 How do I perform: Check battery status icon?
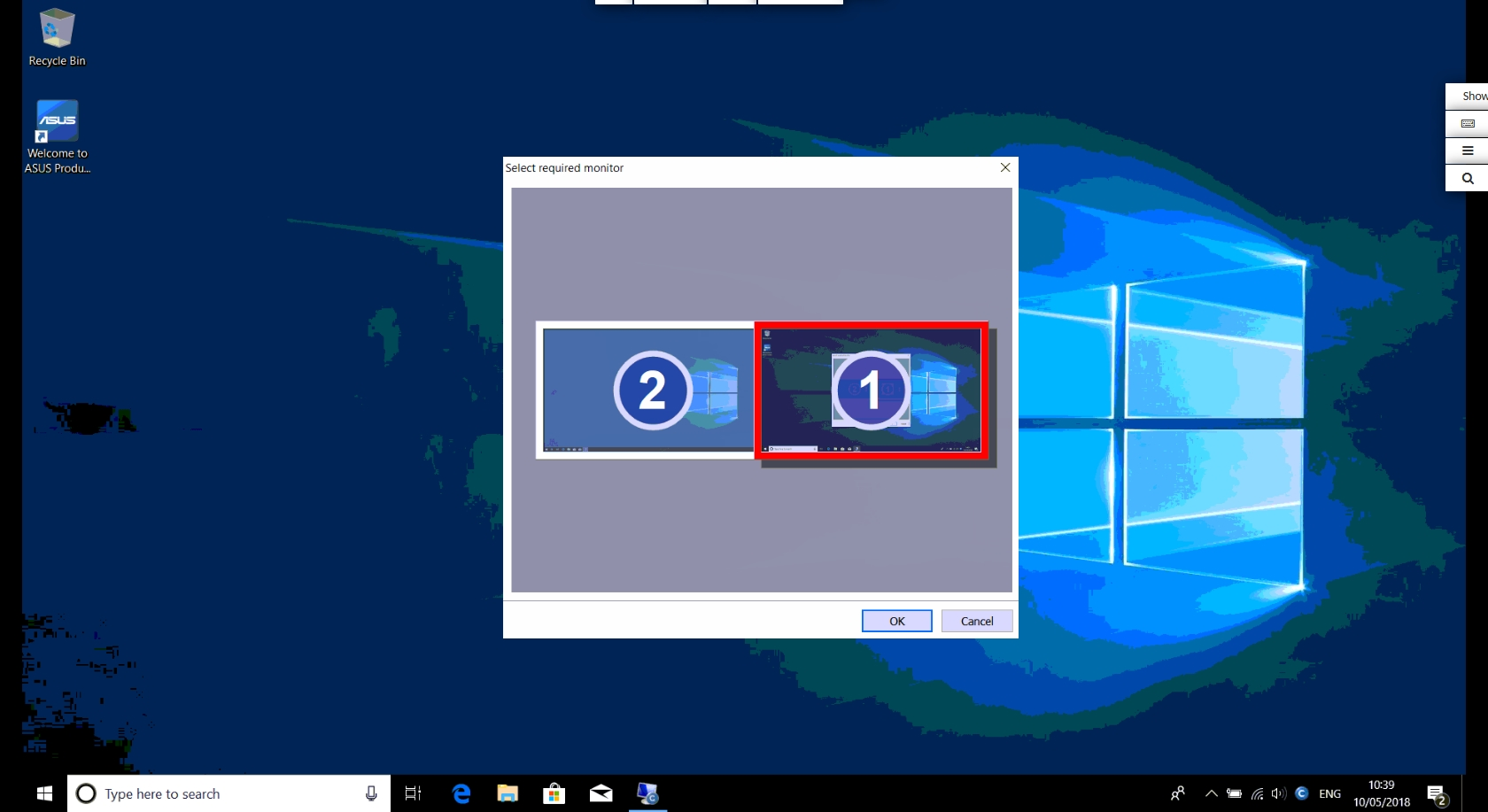(1234, 793)
